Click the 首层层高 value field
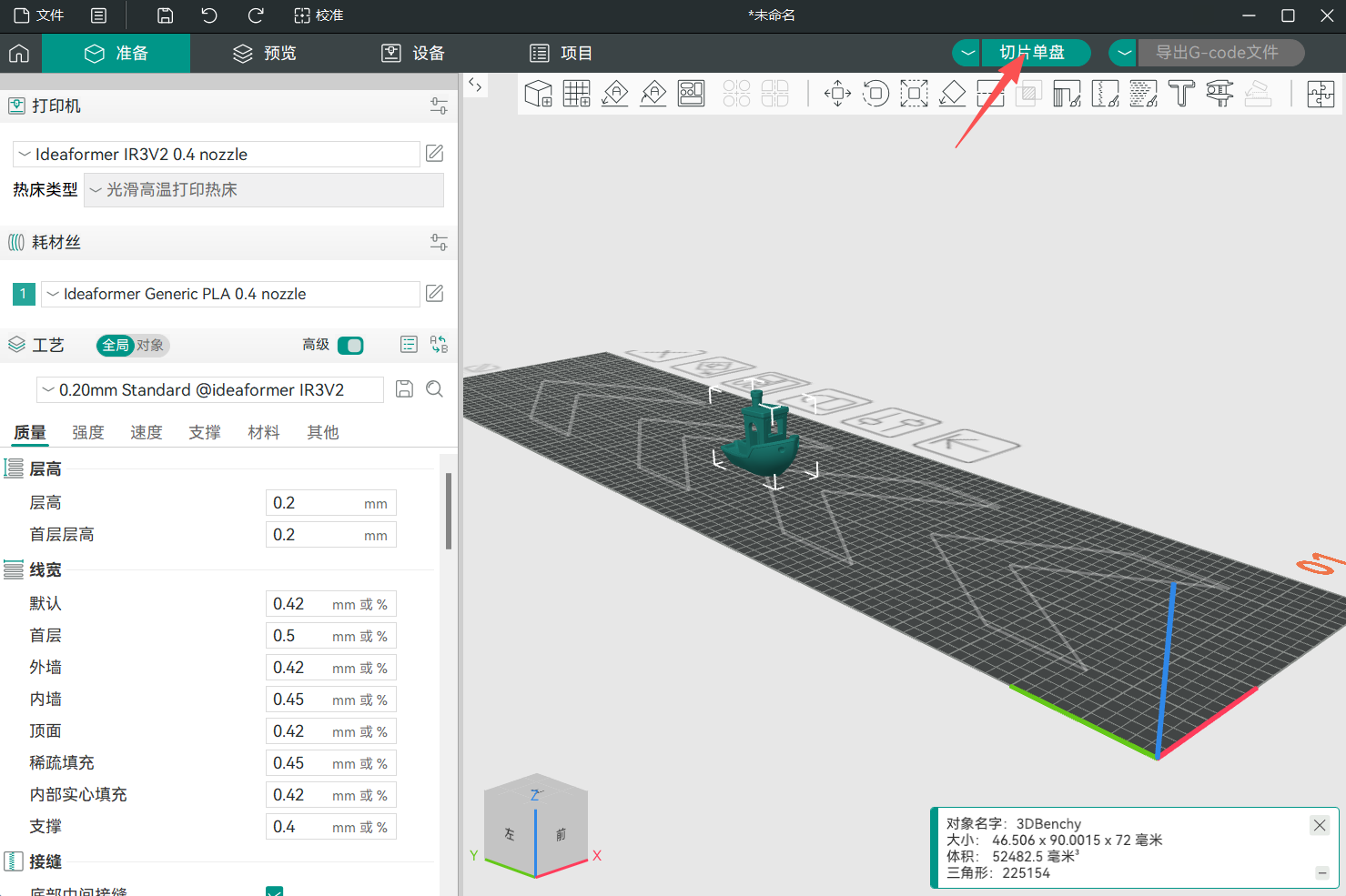The height and width of the screenshot is (896, 1346). [x=331, y=535]
